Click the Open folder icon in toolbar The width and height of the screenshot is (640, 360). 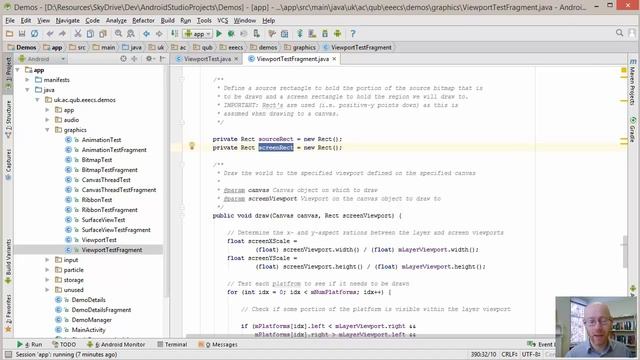click(x=9, y=34)
